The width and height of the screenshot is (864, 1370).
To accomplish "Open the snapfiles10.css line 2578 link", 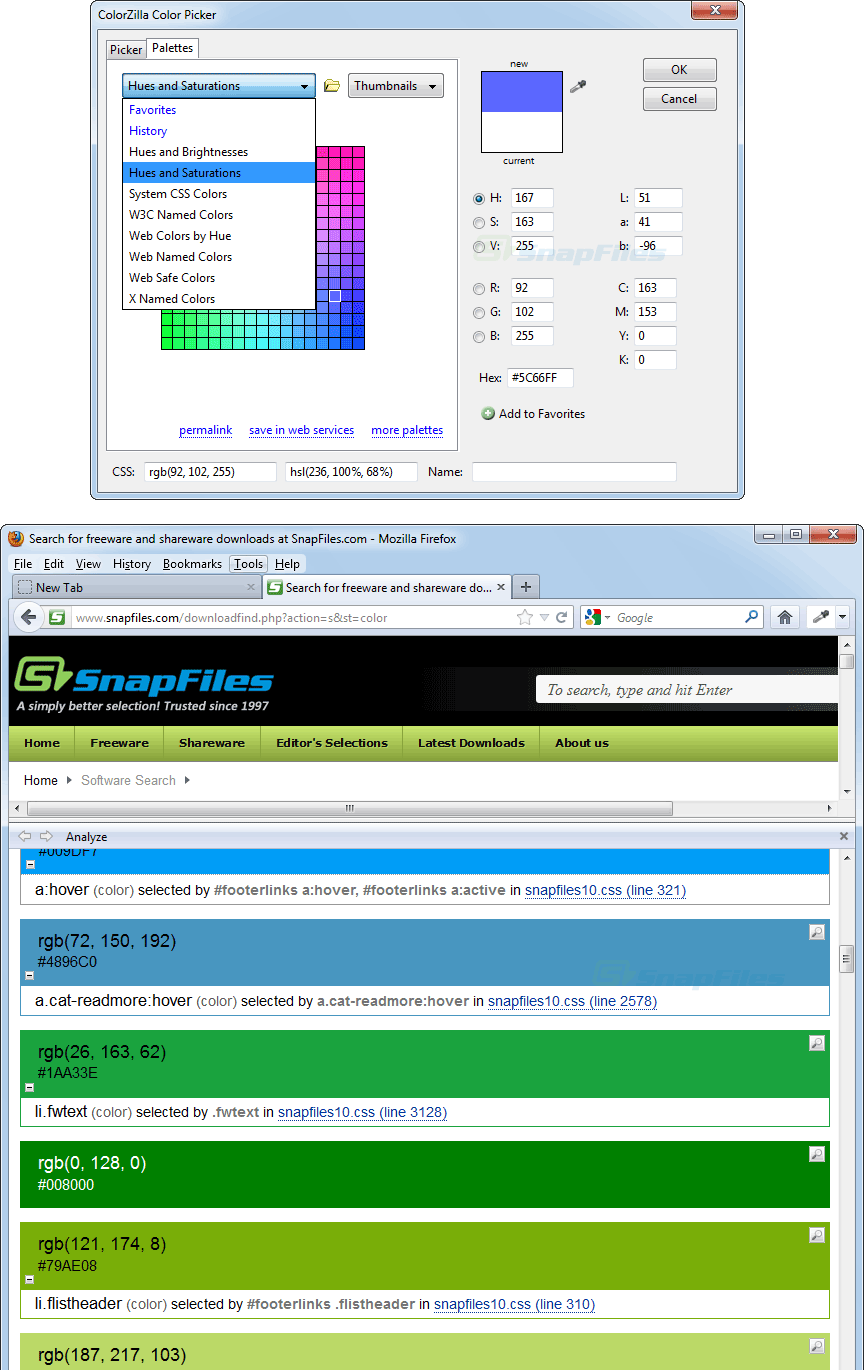I will coord(572,1001).
